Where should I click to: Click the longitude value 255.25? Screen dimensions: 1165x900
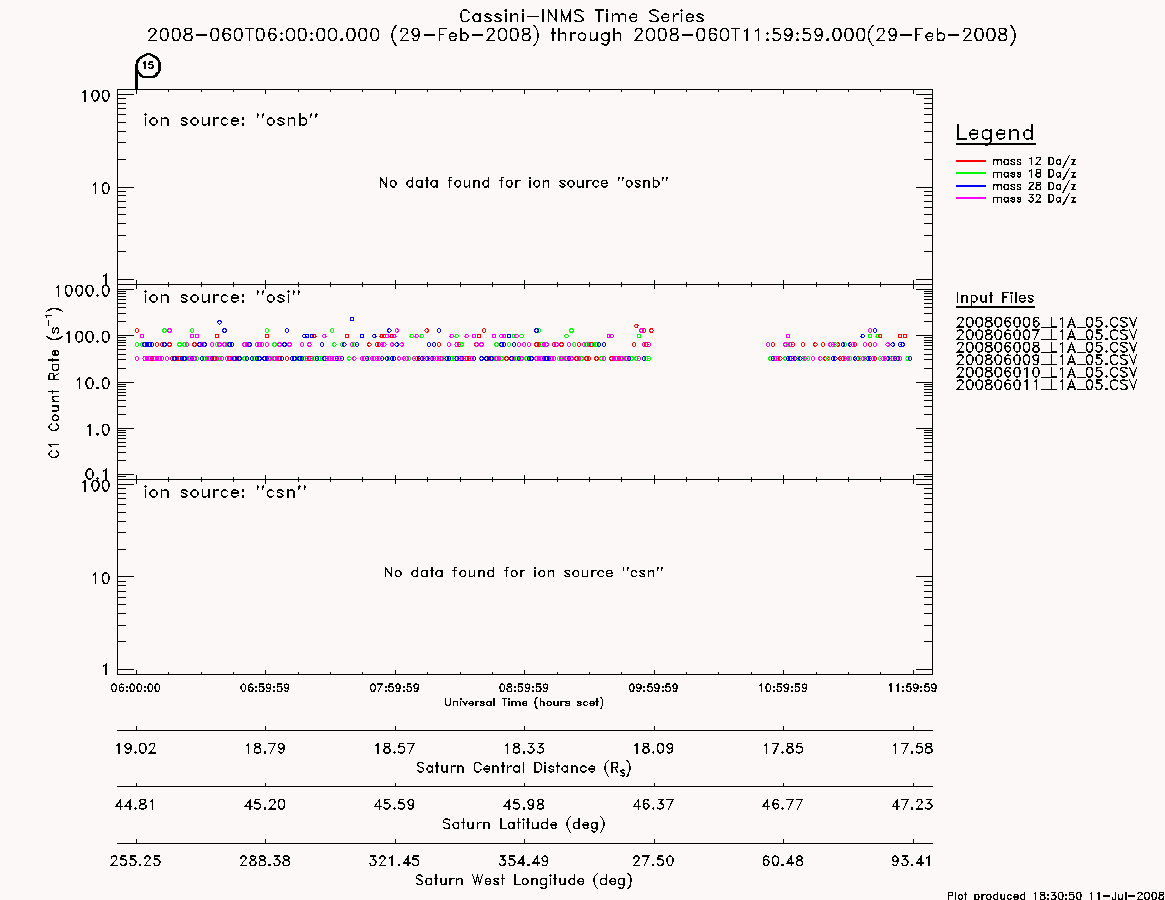point(135,861)
